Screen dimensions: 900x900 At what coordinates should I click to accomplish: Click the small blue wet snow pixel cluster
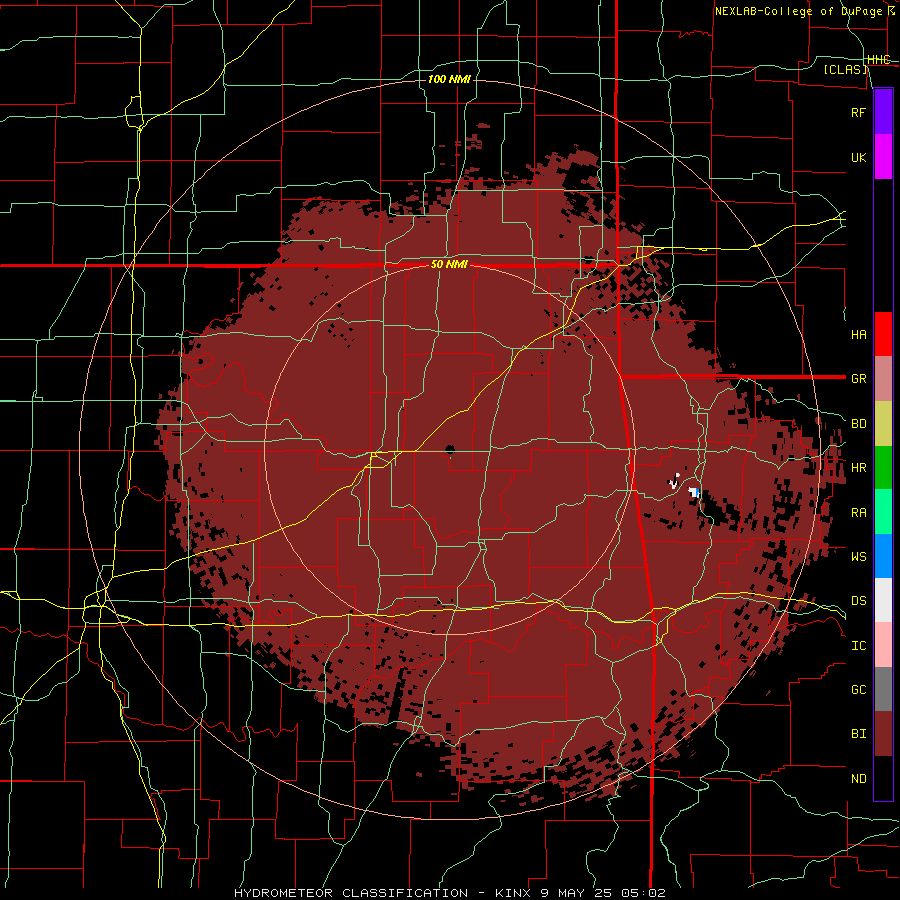point(695,492)
